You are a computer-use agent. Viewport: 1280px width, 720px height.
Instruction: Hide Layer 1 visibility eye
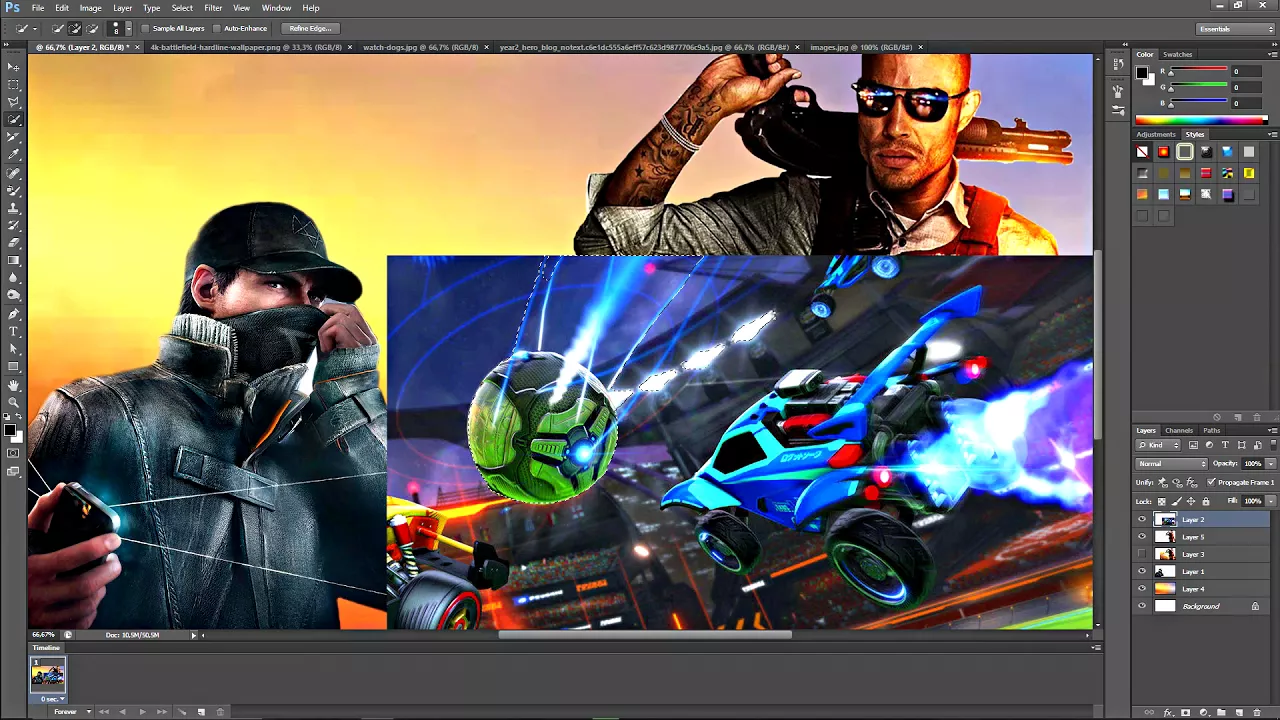(1142, 571)
